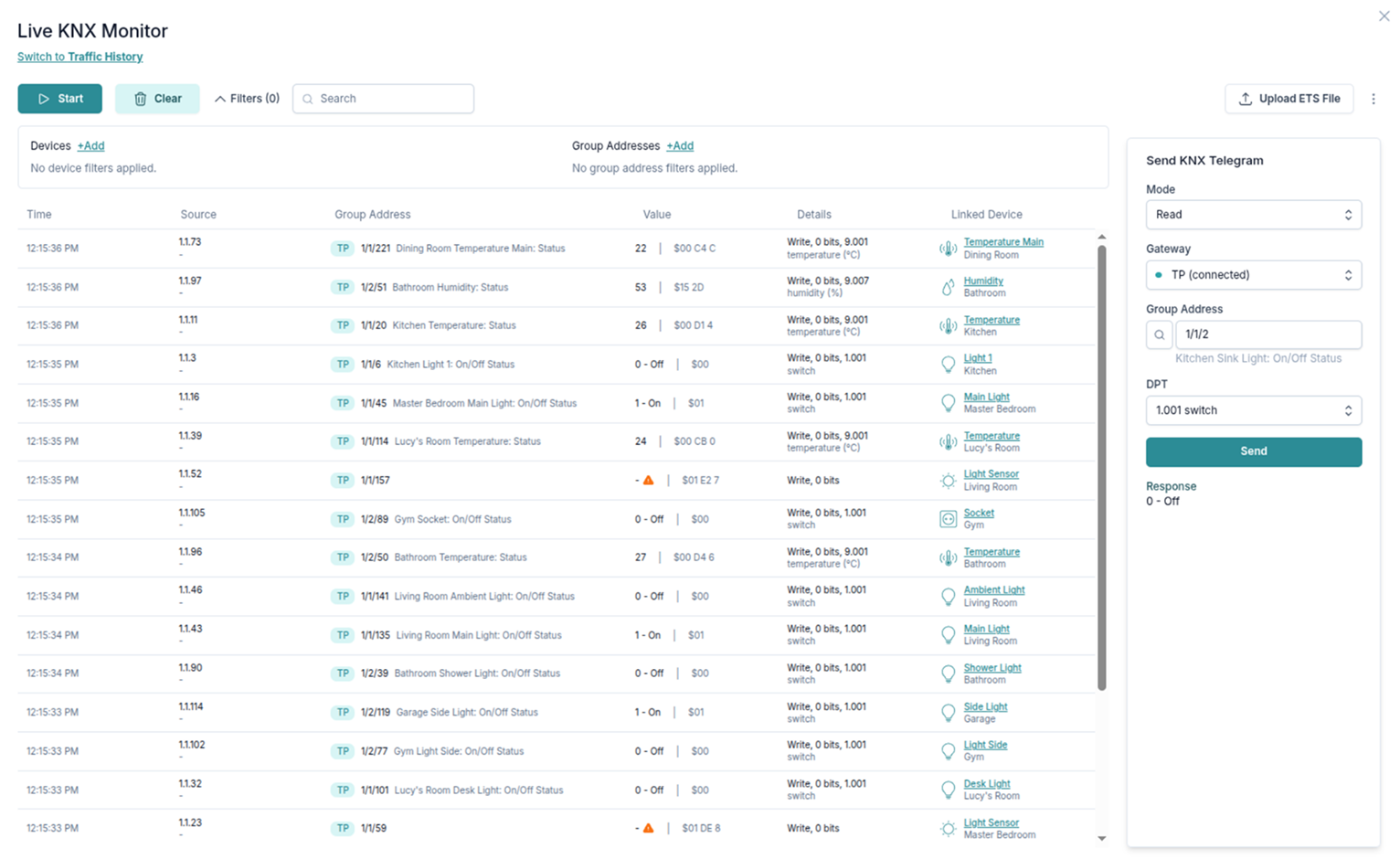Switch to Traffic History view
Viewport: 1400px width, 859px height.
pyautogui.click(x=80, y=57)
